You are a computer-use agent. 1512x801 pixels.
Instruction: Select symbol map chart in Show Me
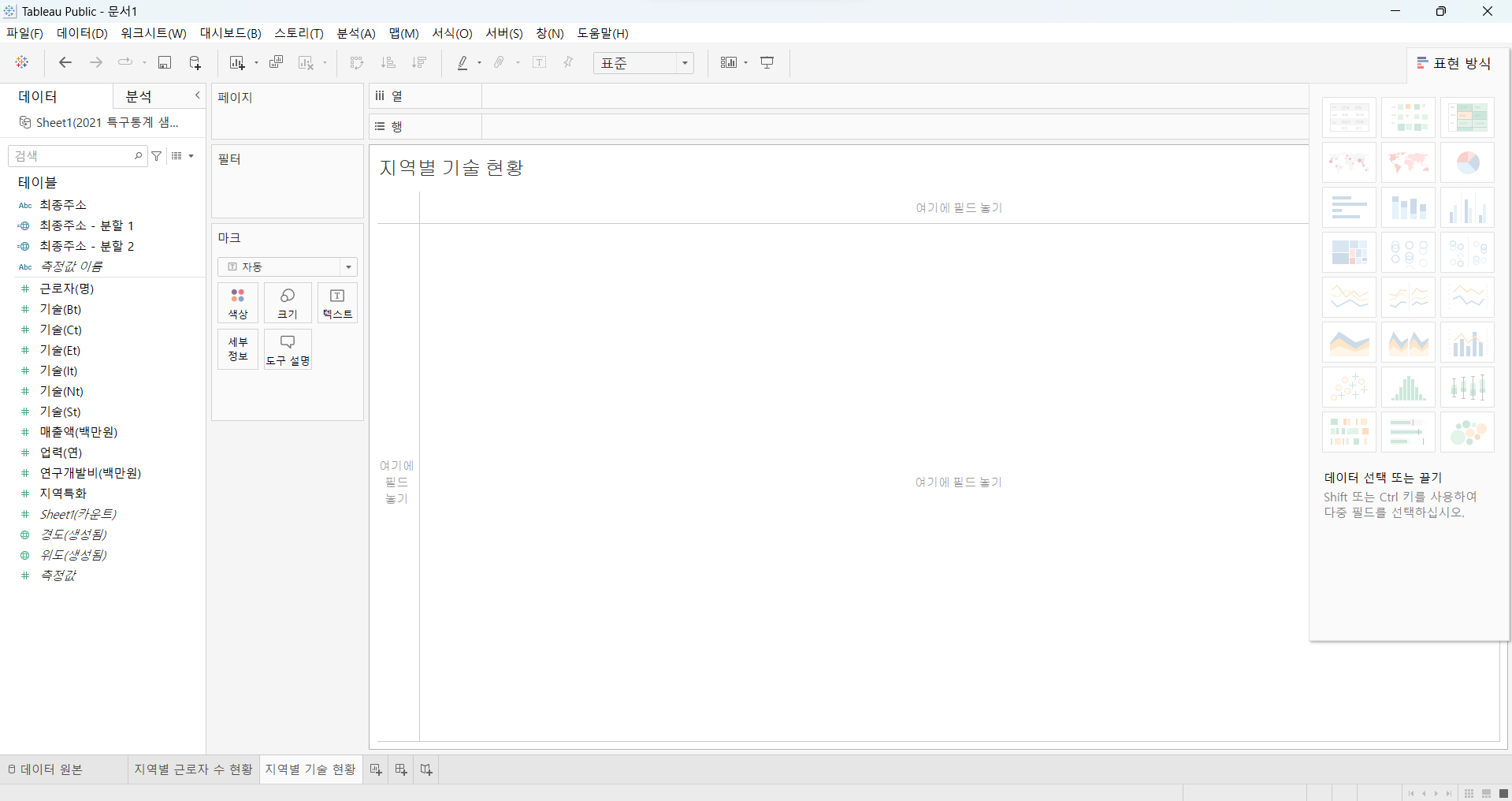(1349, 162)
